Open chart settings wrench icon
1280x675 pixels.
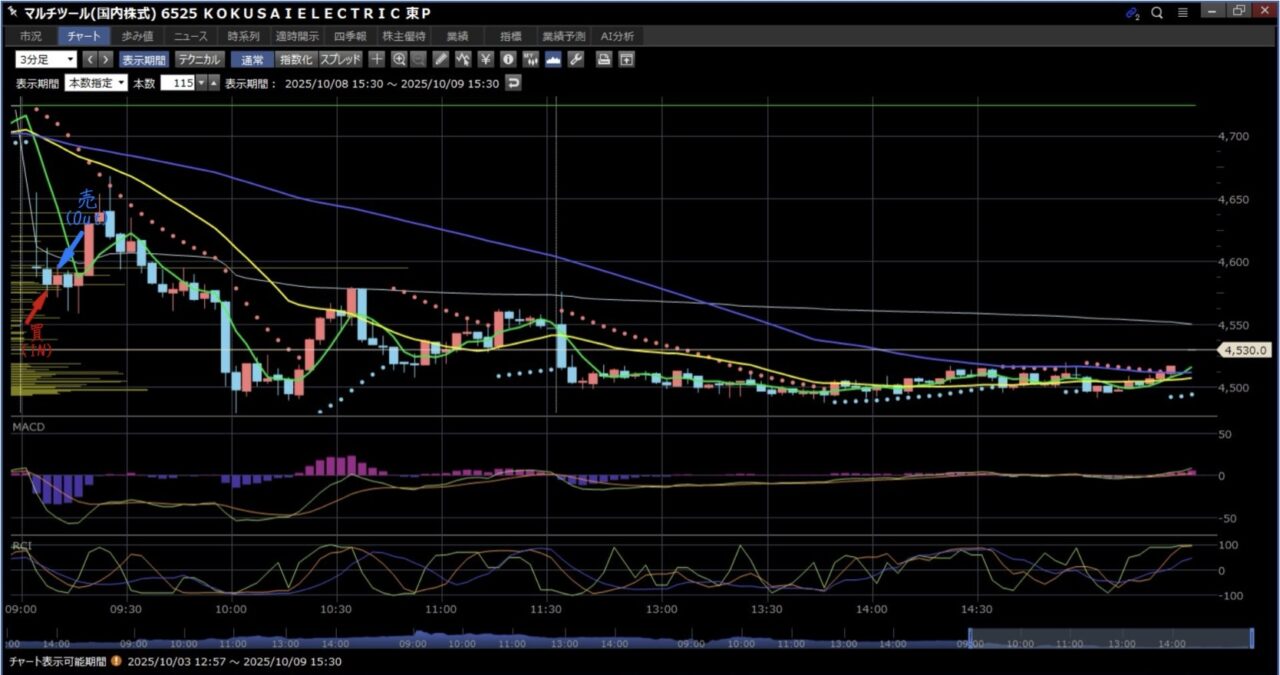(575, 59)
